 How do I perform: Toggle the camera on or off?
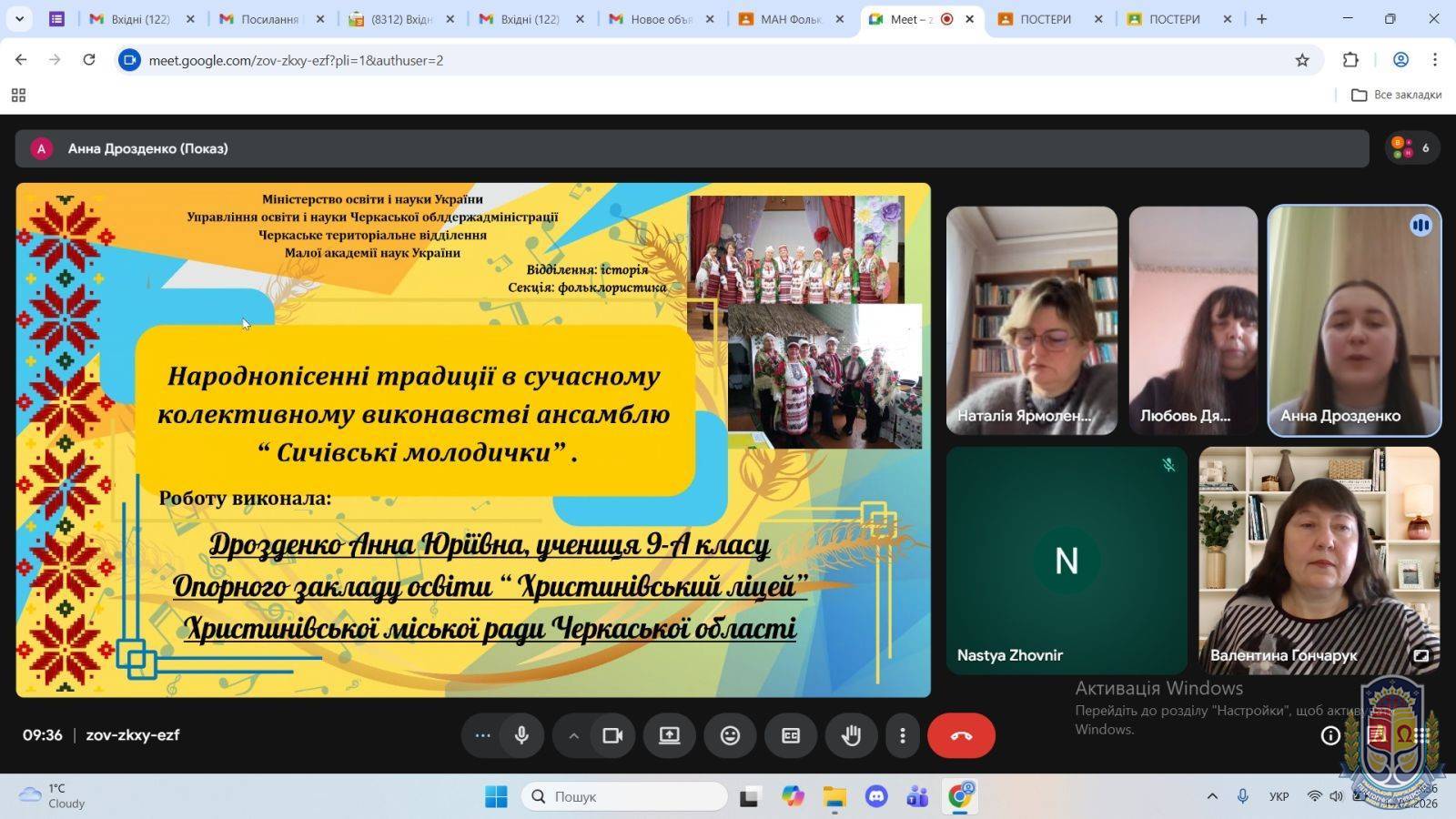(612, 735)
